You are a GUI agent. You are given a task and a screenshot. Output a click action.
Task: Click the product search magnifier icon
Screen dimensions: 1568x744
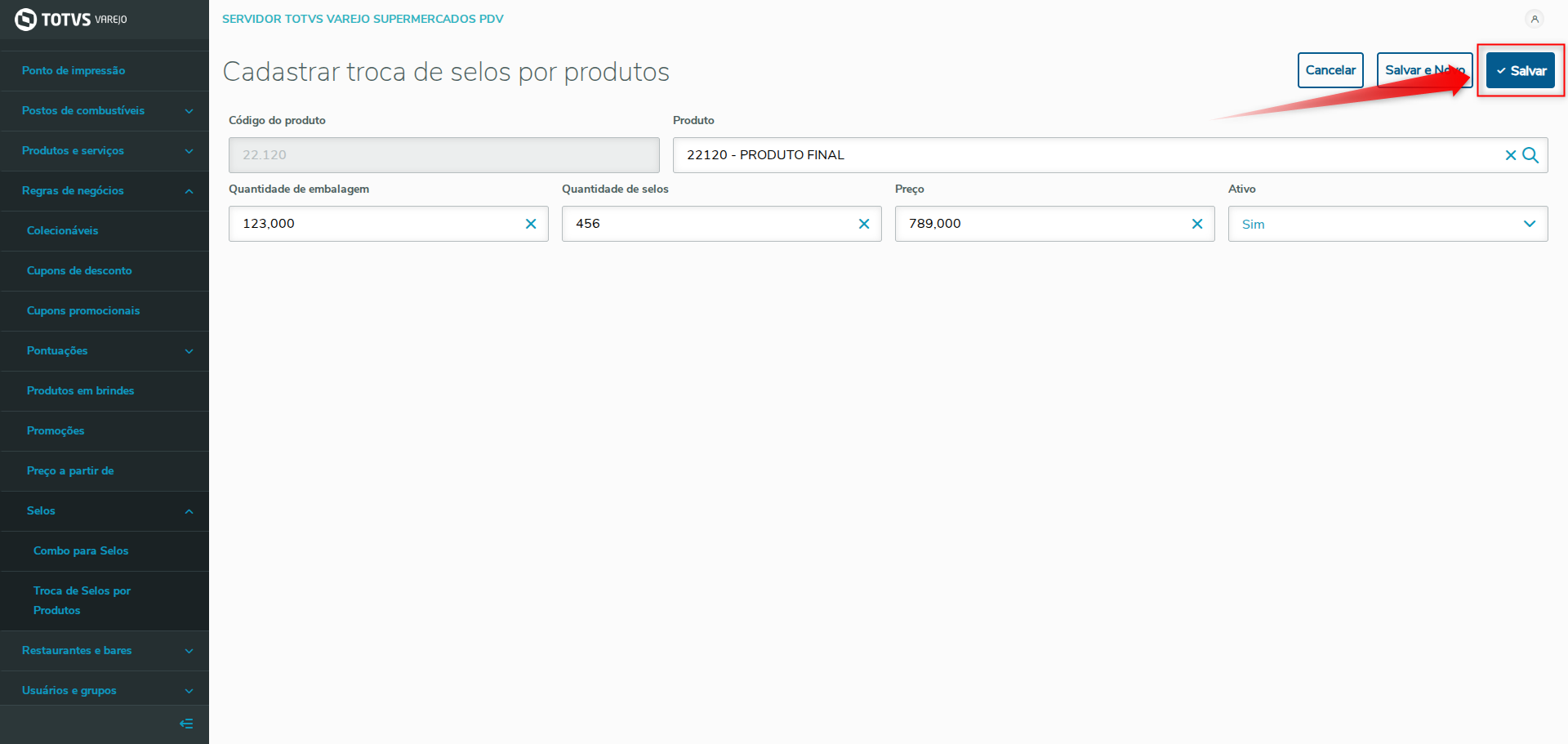click(1530, 155)
